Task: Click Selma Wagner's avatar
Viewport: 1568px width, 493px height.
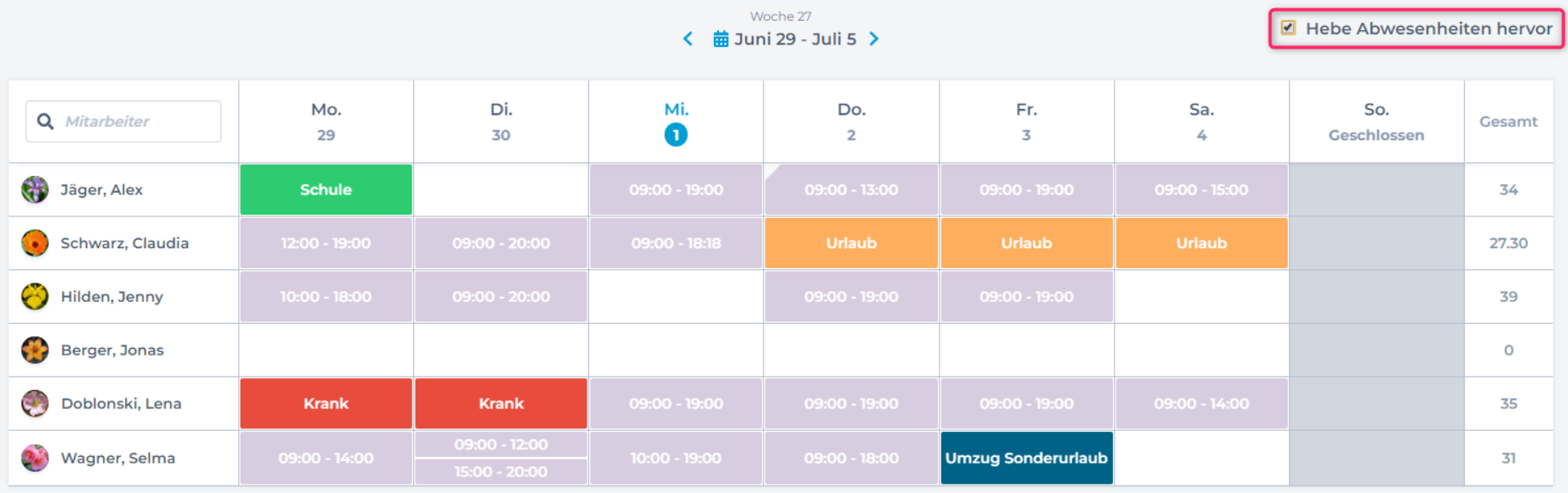Action: point(35,458)
